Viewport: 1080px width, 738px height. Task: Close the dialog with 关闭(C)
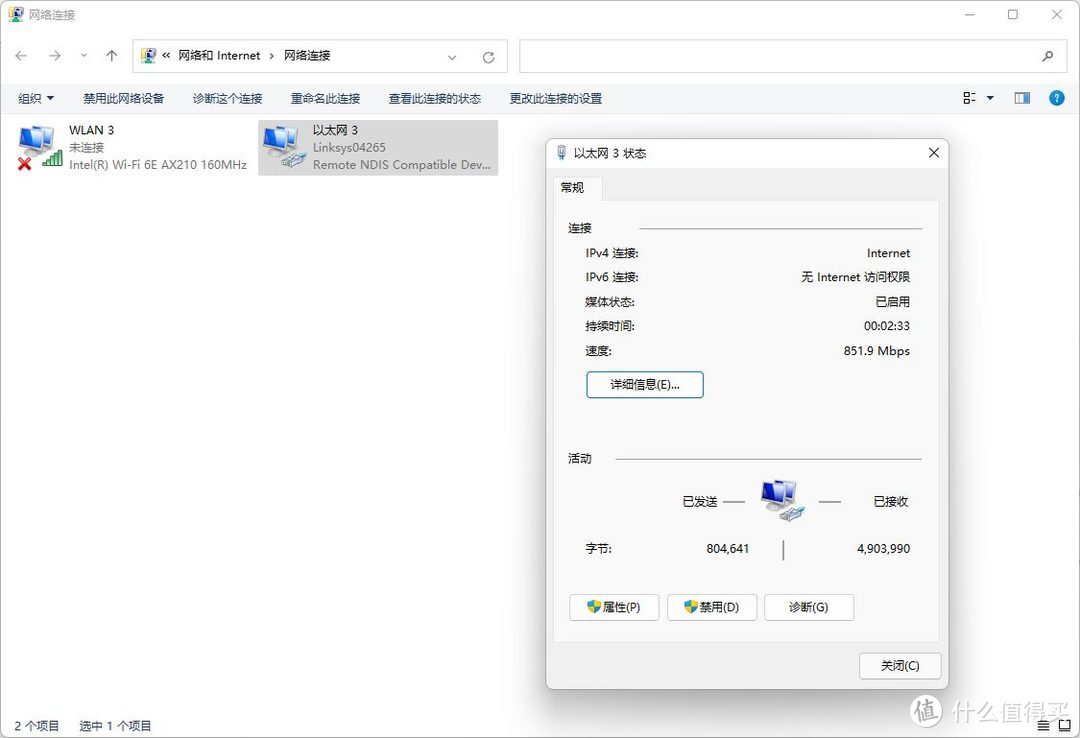point(899,665)
